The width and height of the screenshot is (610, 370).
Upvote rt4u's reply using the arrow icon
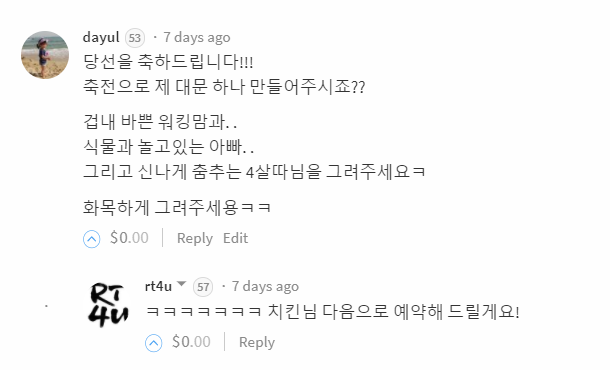tap(154, 343)
